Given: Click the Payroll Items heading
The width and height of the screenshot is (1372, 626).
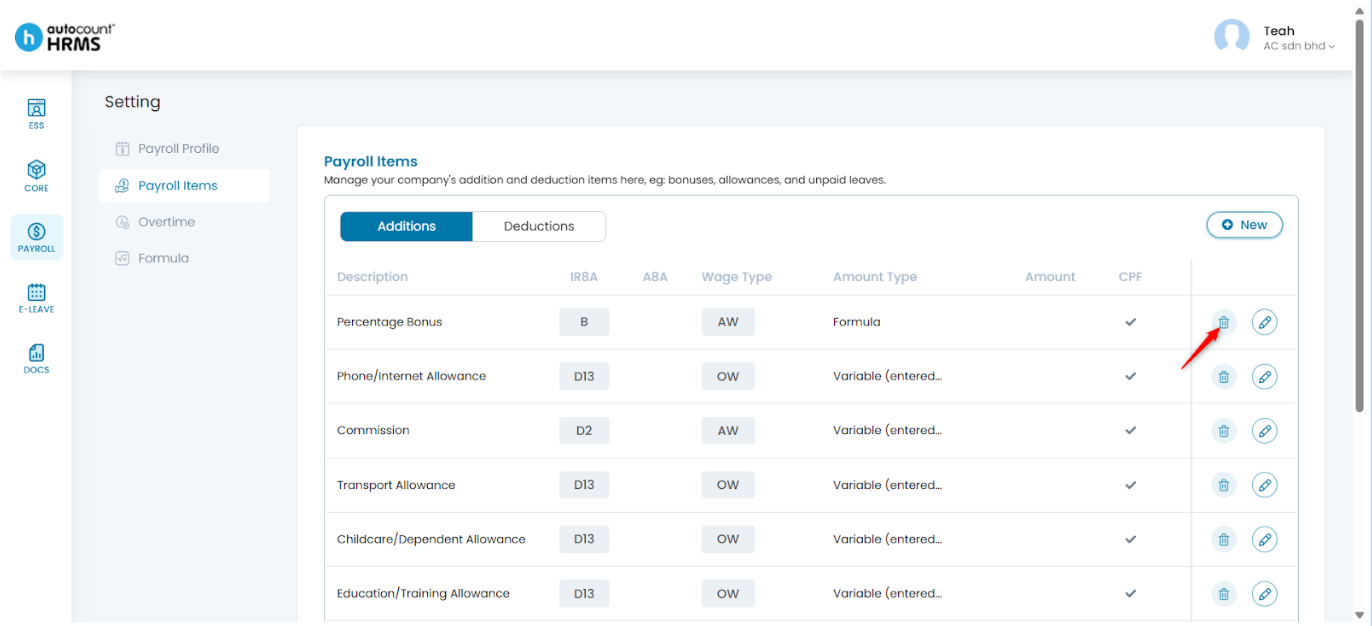Looking at the screenshot, I should click(x=371, y=161).
